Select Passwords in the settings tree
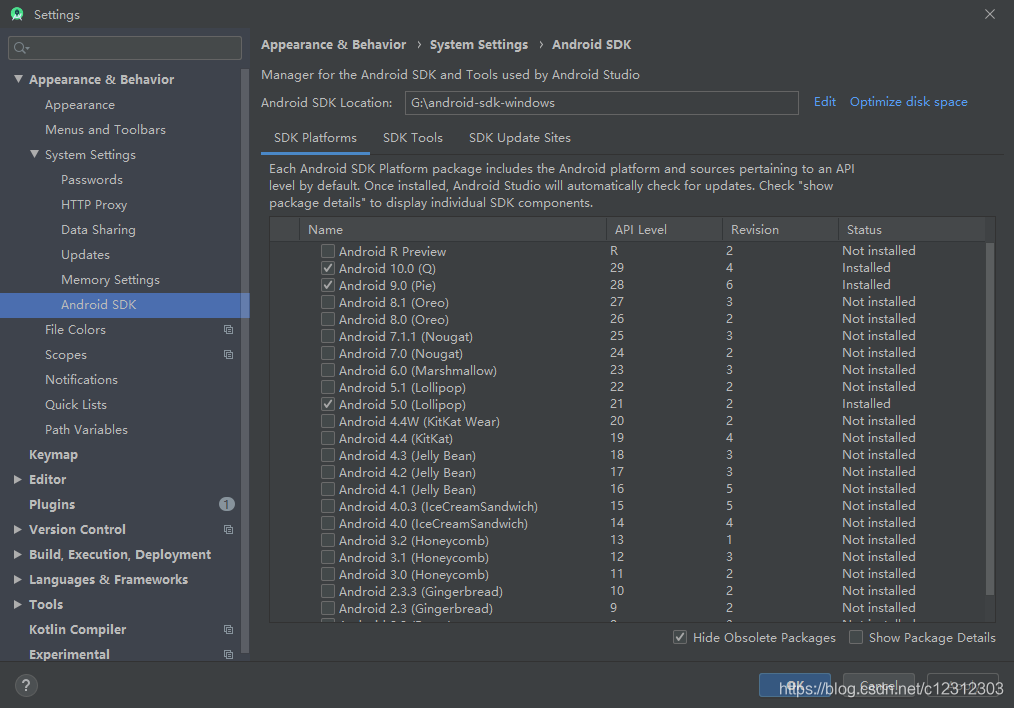This screenshot has height=708, width=1014. pyautogui.click(x=92, y=180)
